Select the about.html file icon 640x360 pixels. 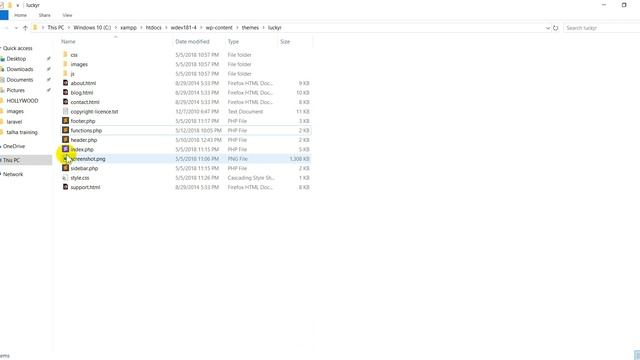pyautogui.click(x=65, y=83)
